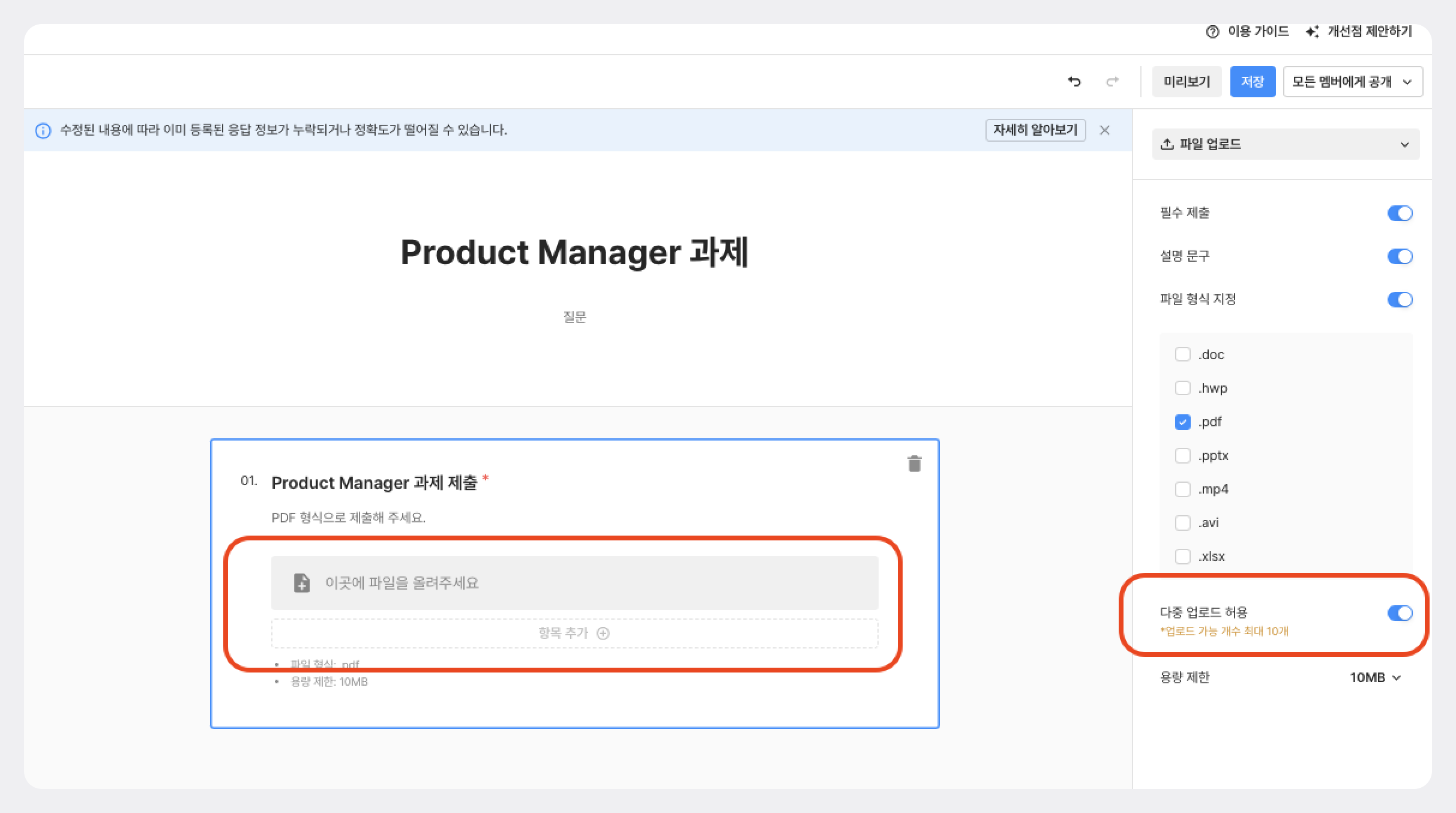Delete question with the trash icon
The image size is (1456, 813).
[914, 464]
